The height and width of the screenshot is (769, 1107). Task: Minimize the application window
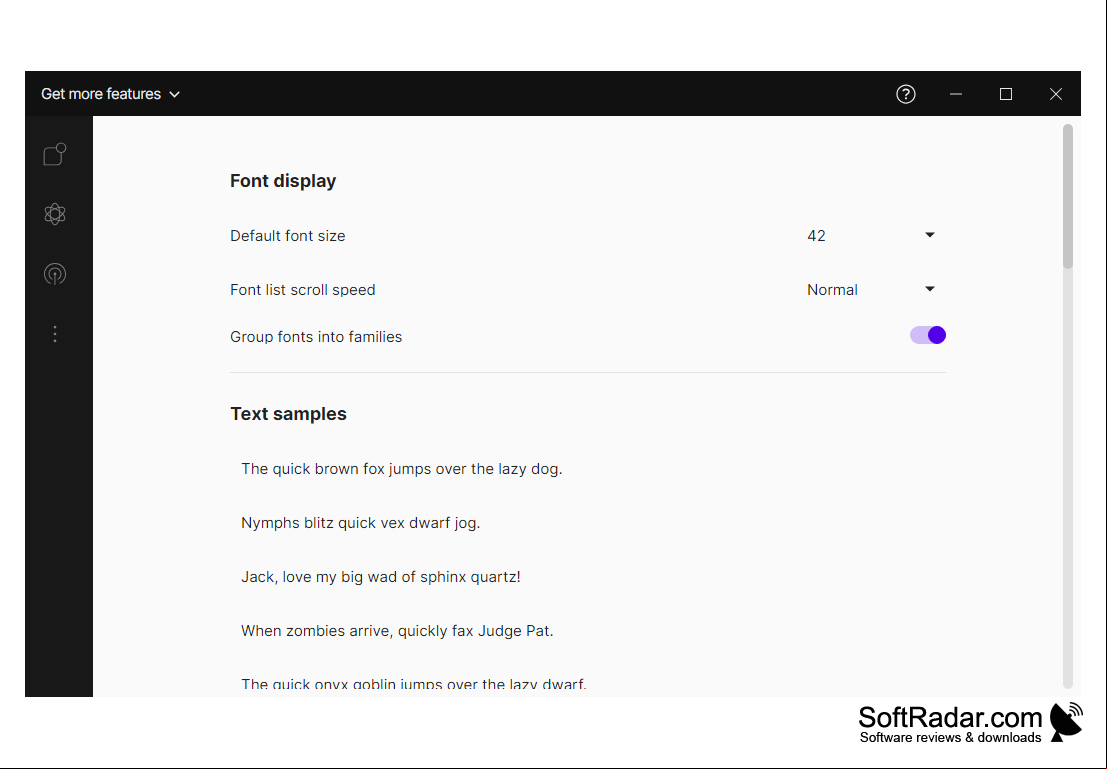[x=956, y=94]
